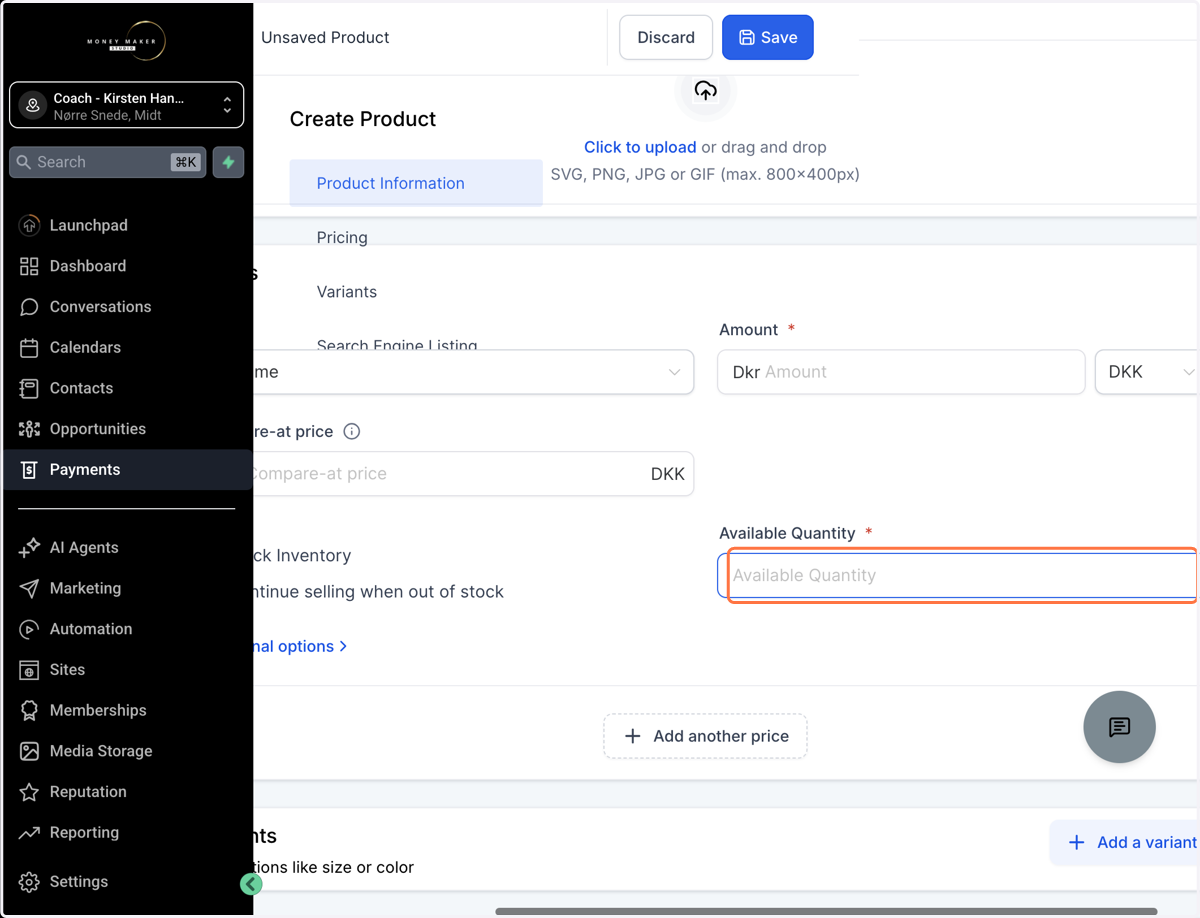Click the Reporting sidebar label
Image resolution: width=1200 pixels, height=918 pixels.
(84, 832)
